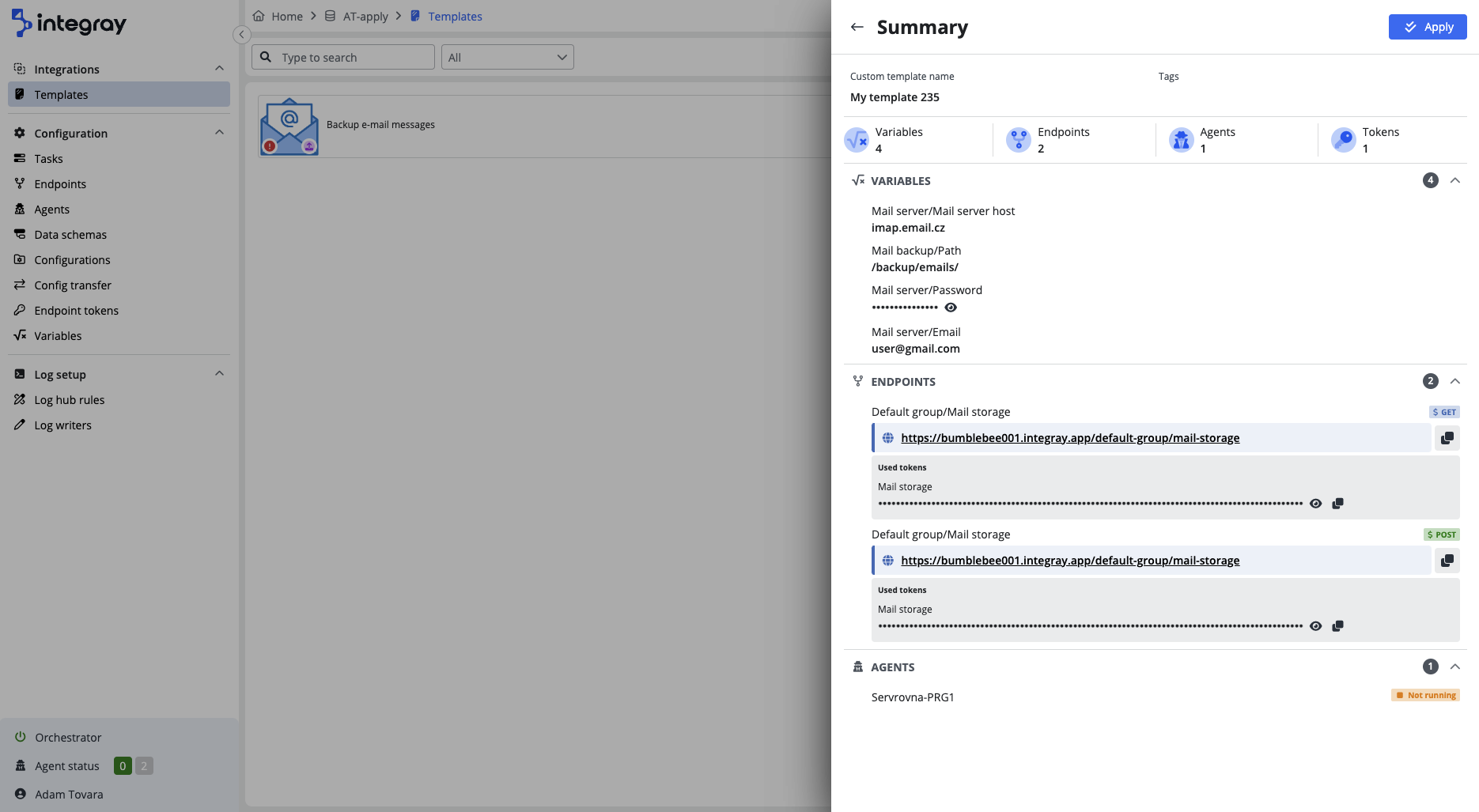Click the back arrow beside Summary
The width and height of the screenshot is (1479, 812).
pos(857,27)
